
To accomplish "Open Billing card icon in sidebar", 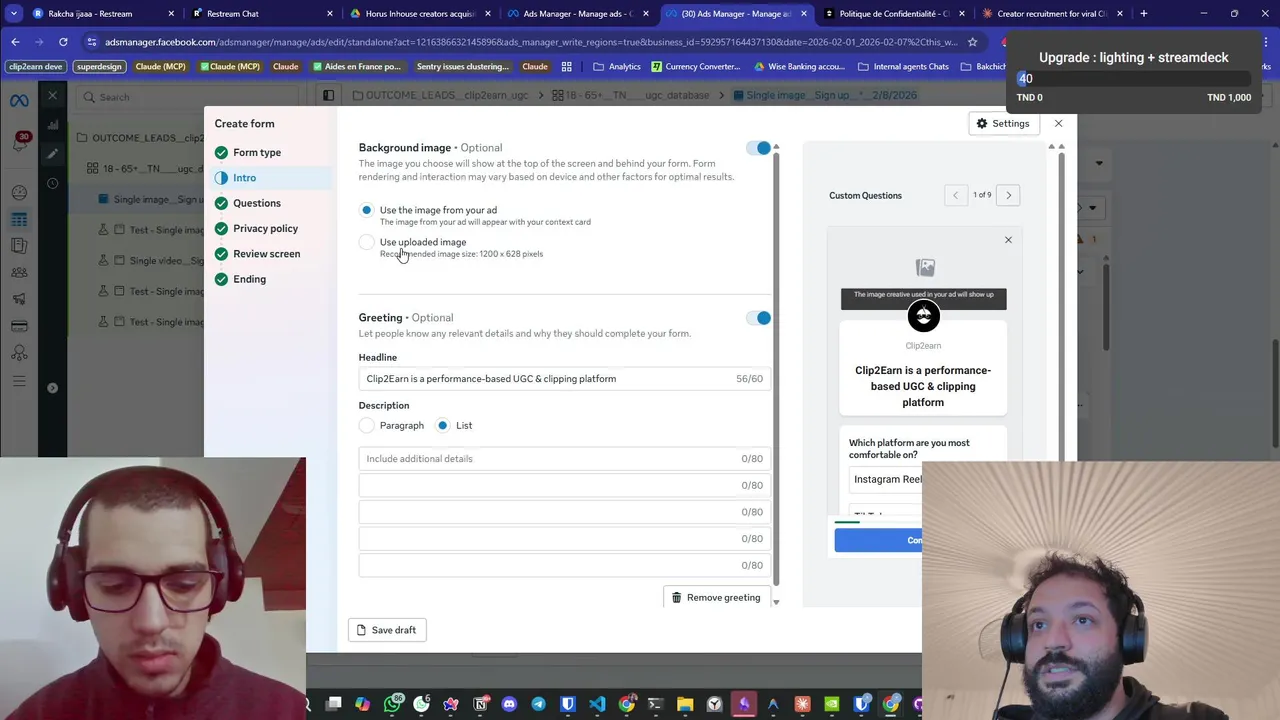I will tap(19, 326).
